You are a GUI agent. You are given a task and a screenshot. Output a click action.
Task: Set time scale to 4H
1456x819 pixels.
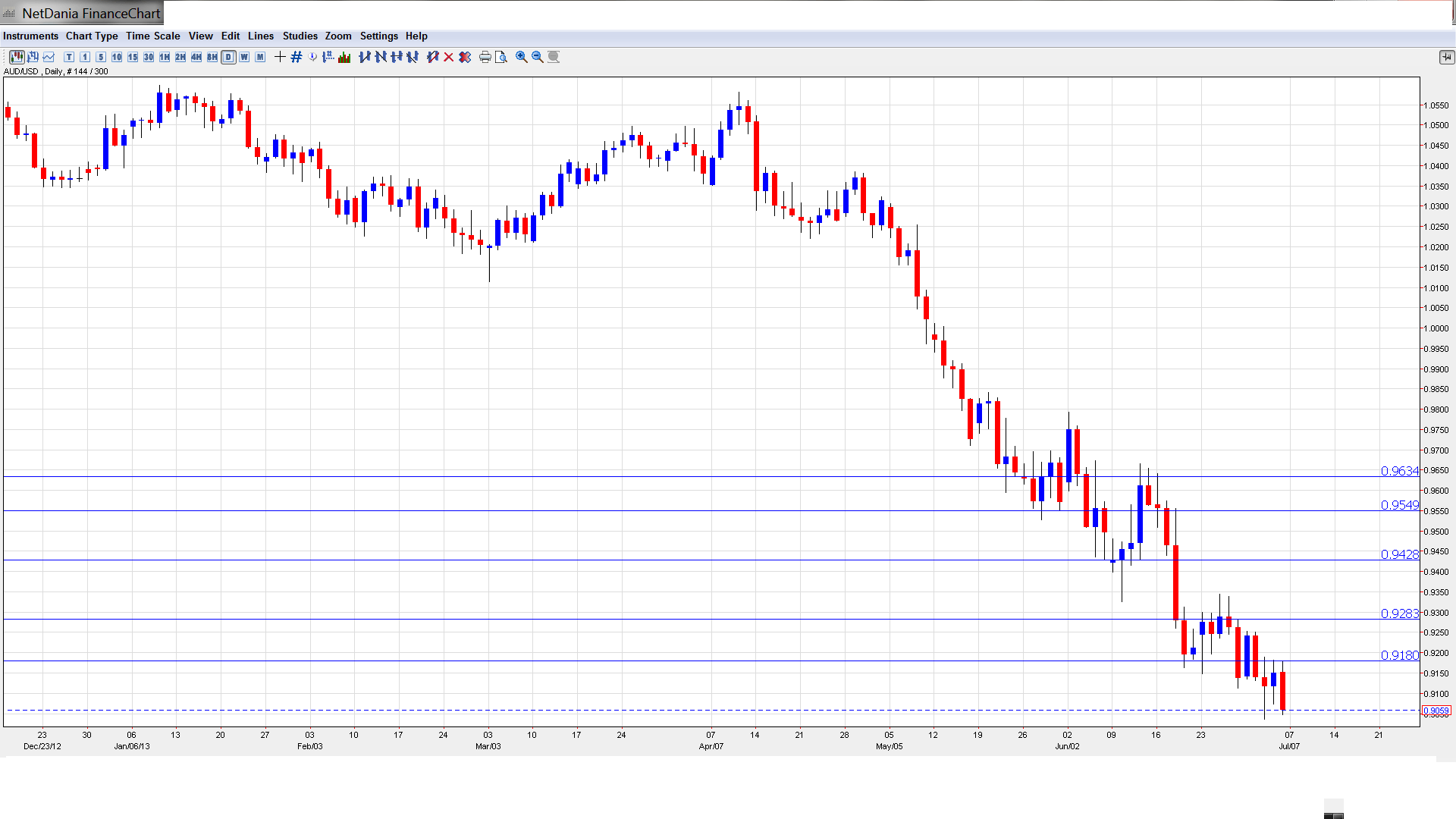196,57
